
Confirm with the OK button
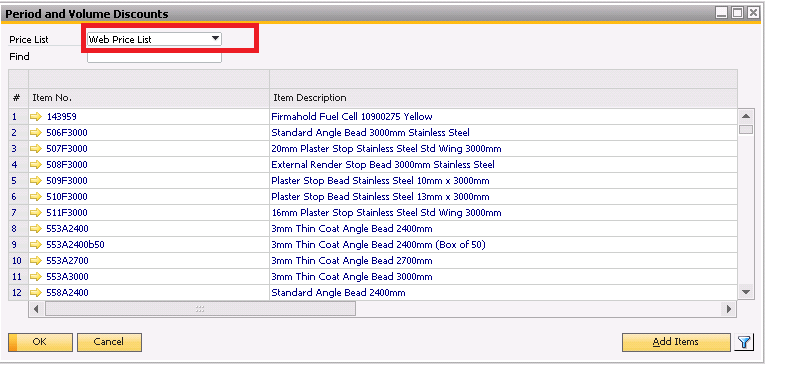(40, 342)
